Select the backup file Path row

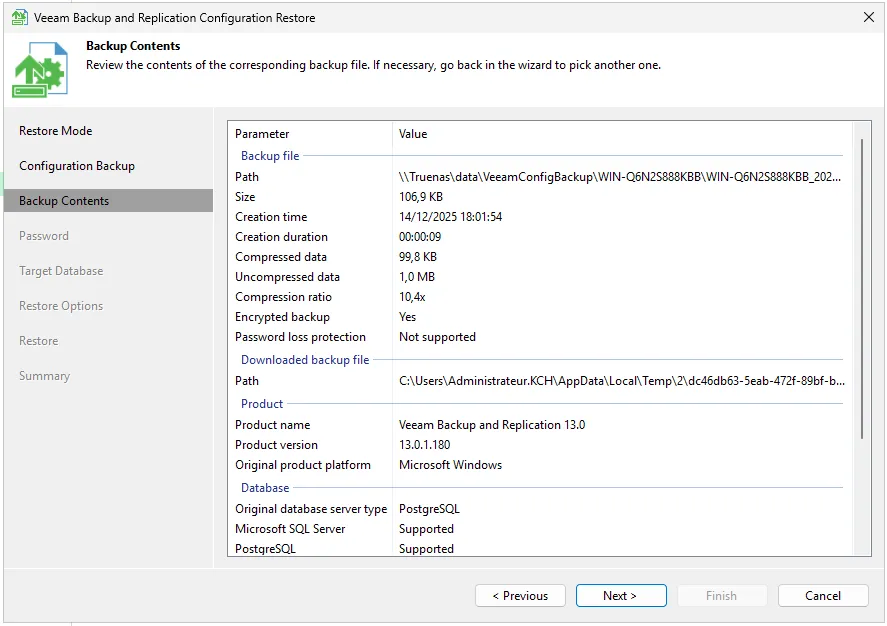point(540,177)
